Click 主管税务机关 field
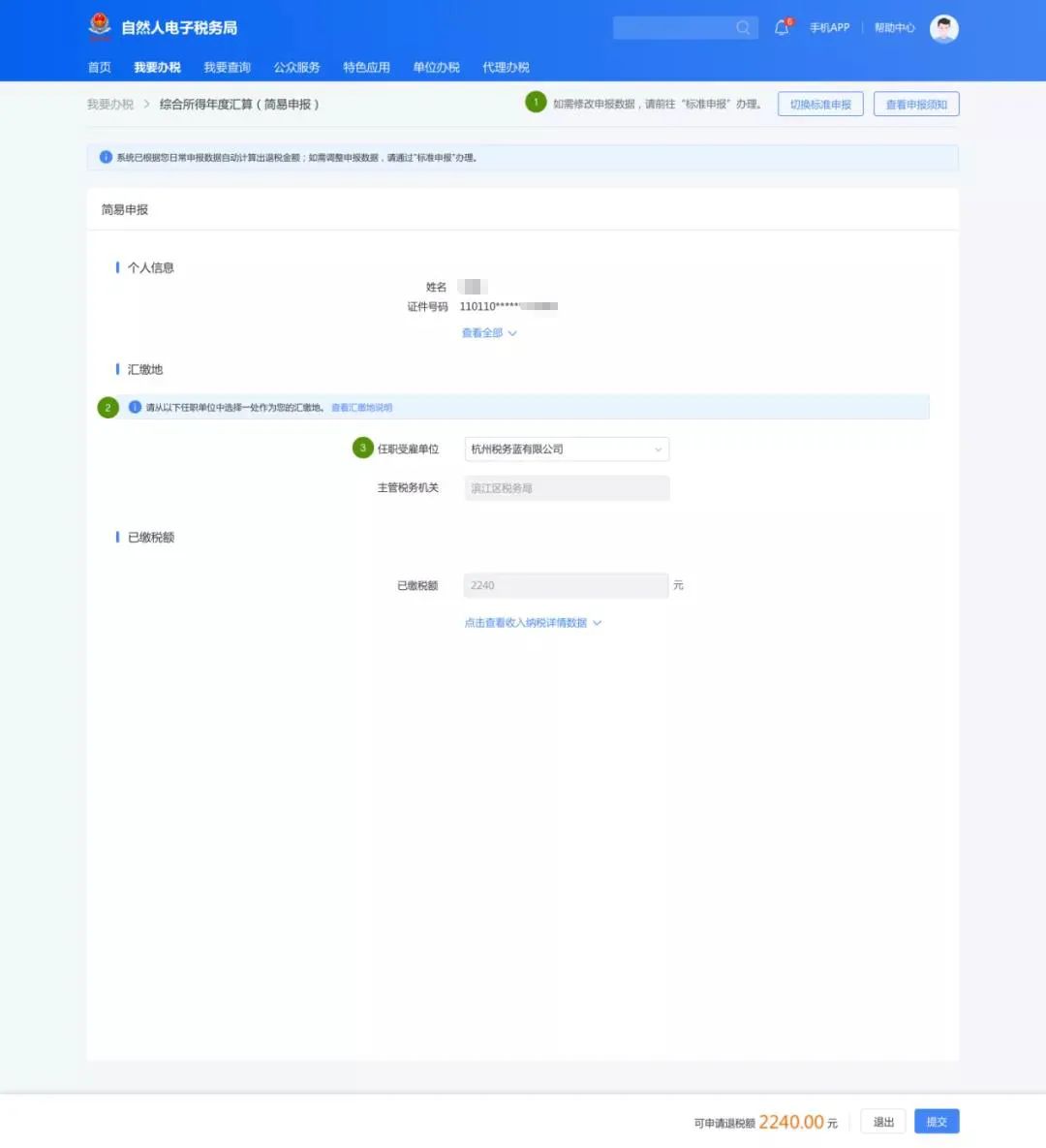This screenshot has height=1148, width=1046. coord(567,488)
